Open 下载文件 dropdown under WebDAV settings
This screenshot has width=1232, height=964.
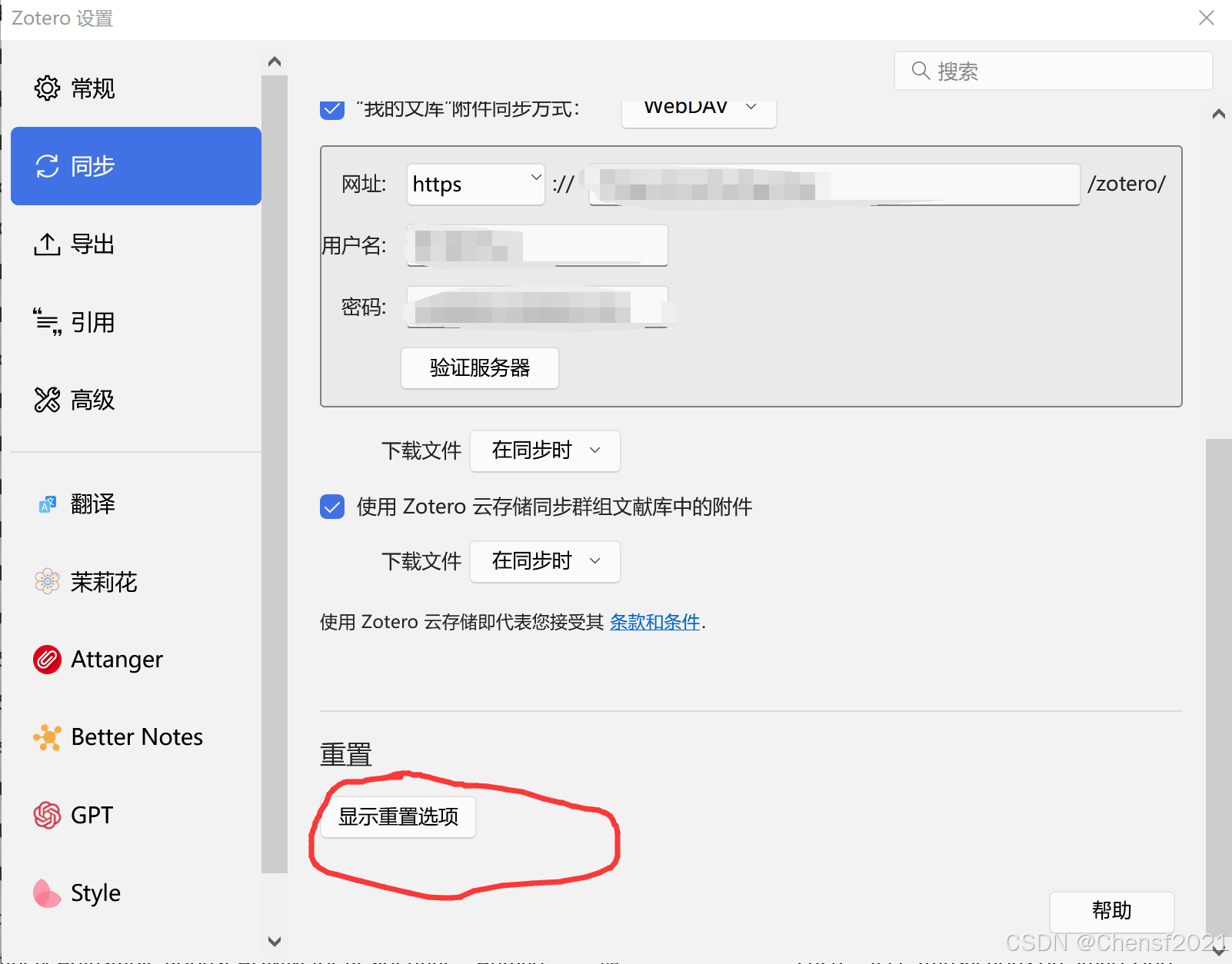click(544, 450)
